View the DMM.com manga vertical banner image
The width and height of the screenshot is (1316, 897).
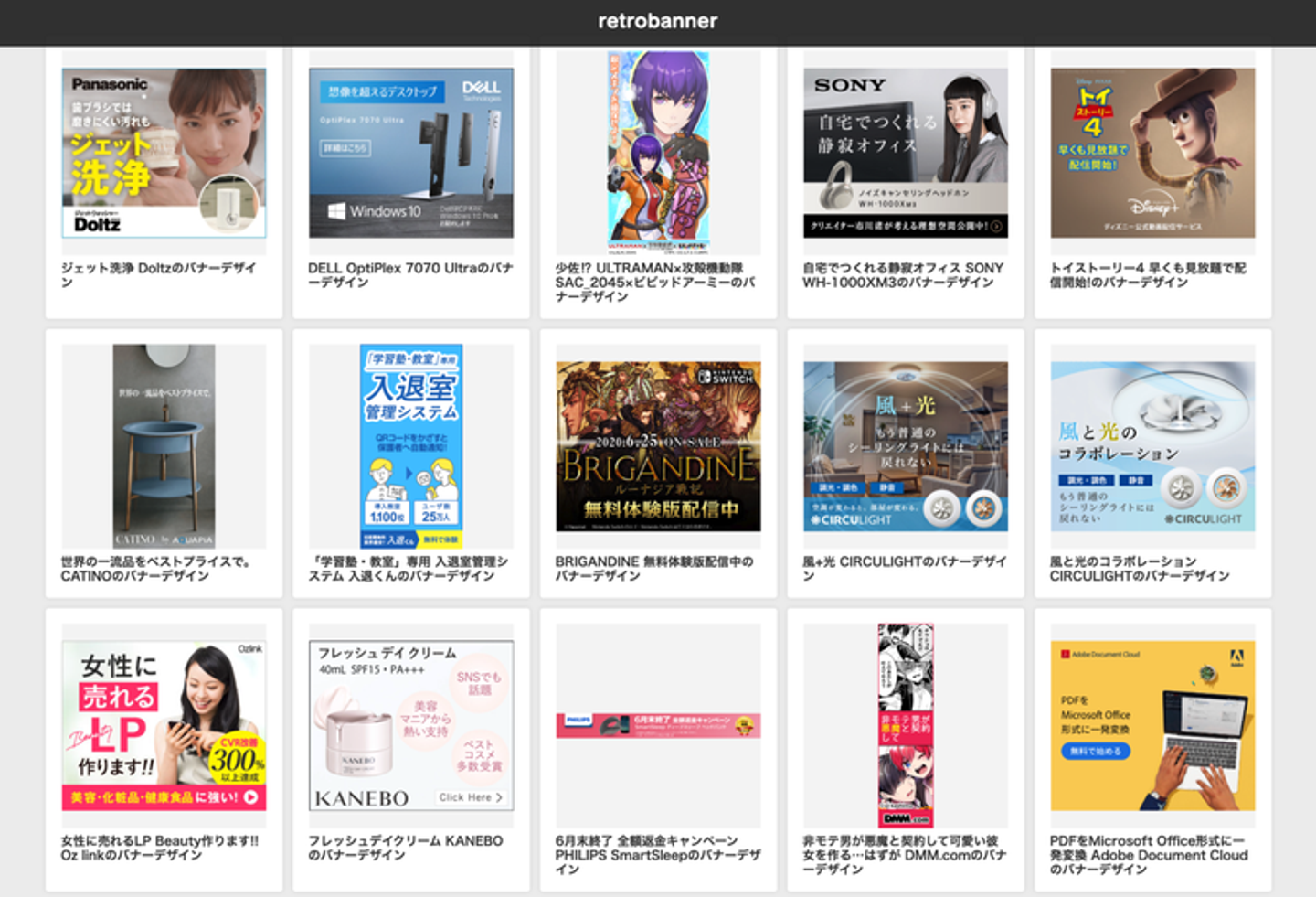[906, 725]
